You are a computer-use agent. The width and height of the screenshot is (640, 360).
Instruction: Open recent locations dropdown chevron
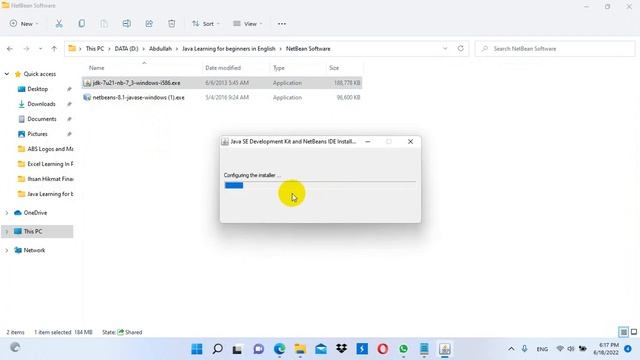tap(40, 49)
